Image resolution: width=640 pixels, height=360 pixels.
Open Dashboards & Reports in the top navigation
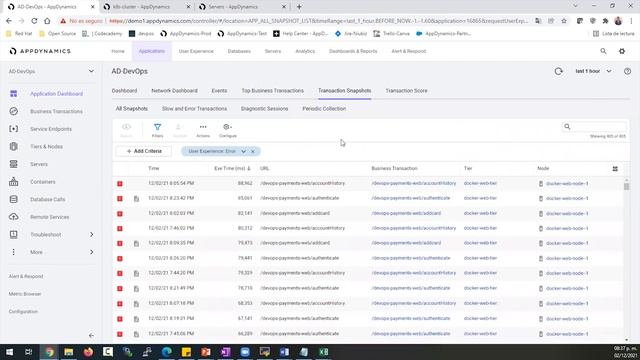pos(353,51)
